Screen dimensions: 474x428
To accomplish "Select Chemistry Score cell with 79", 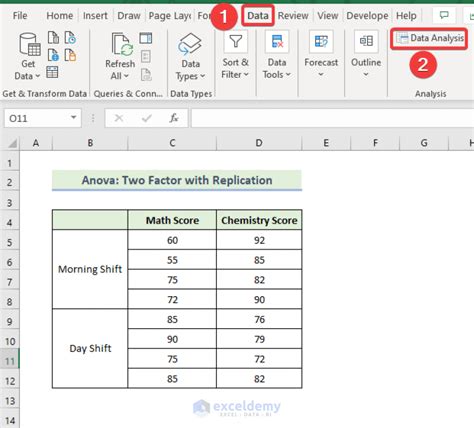I will tap(259, 339).
